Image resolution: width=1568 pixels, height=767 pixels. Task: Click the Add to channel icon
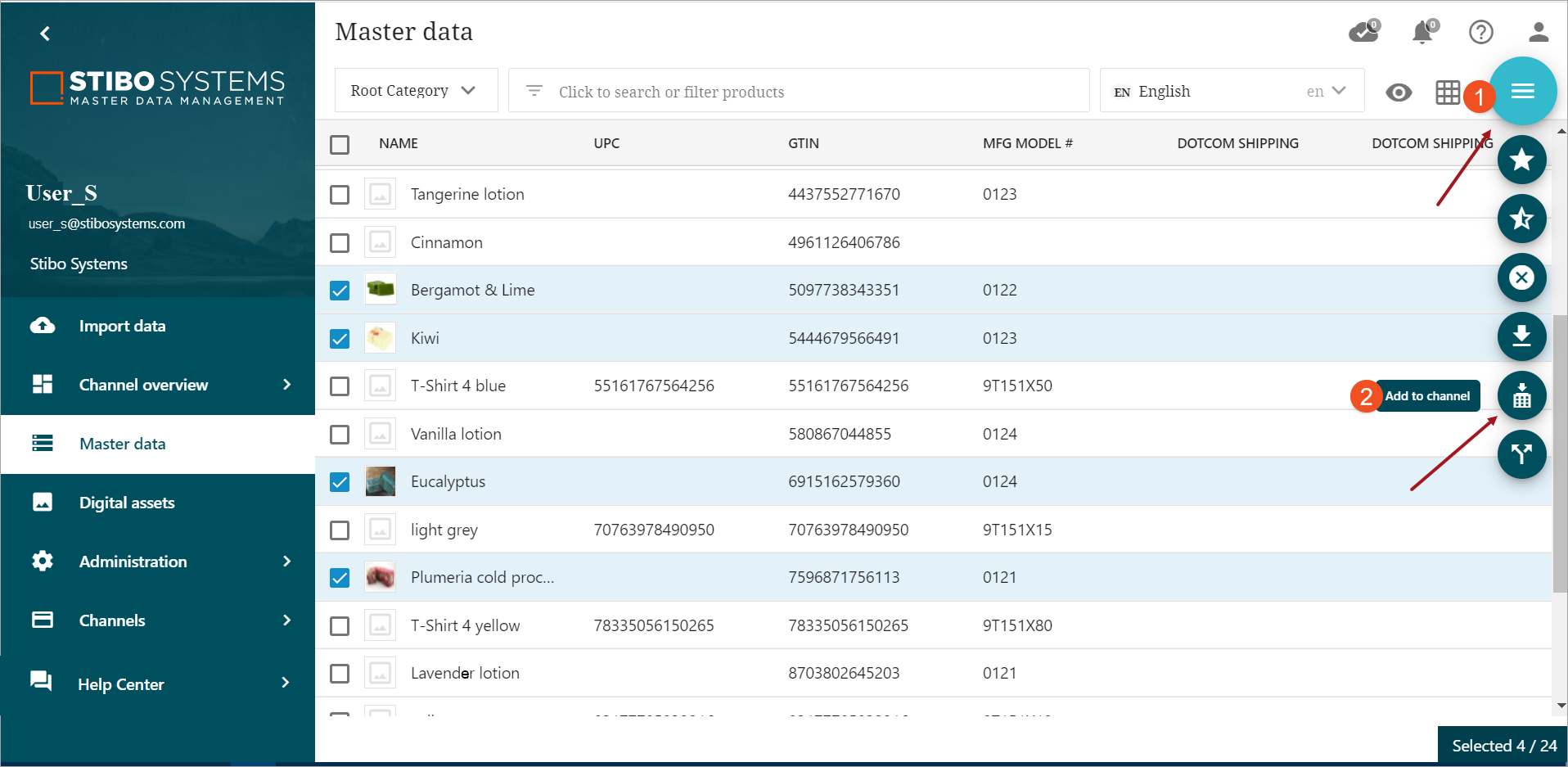coord(1521,396)
